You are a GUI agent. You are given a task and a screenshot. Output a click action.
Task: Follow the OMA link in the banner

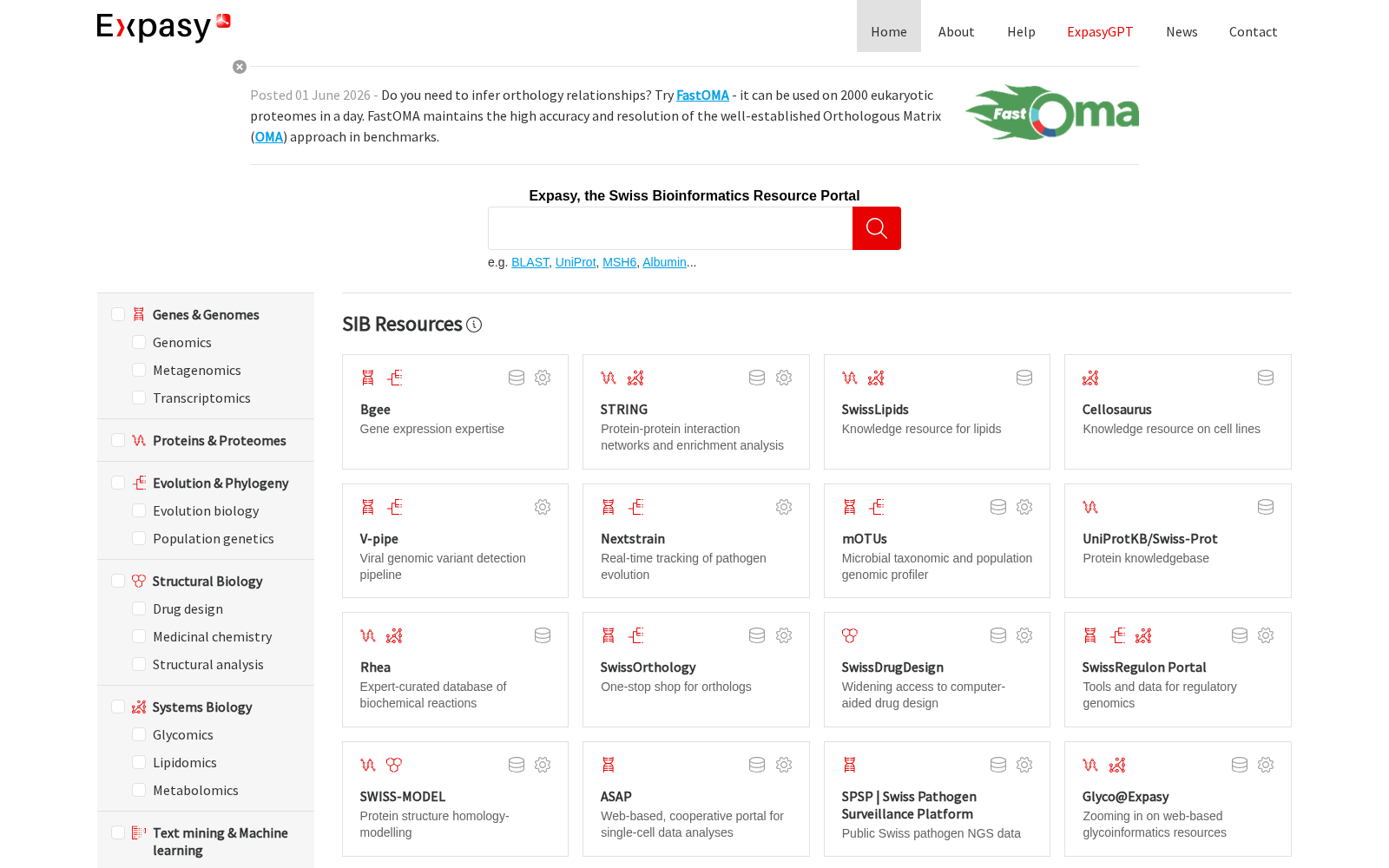(269, 136)
